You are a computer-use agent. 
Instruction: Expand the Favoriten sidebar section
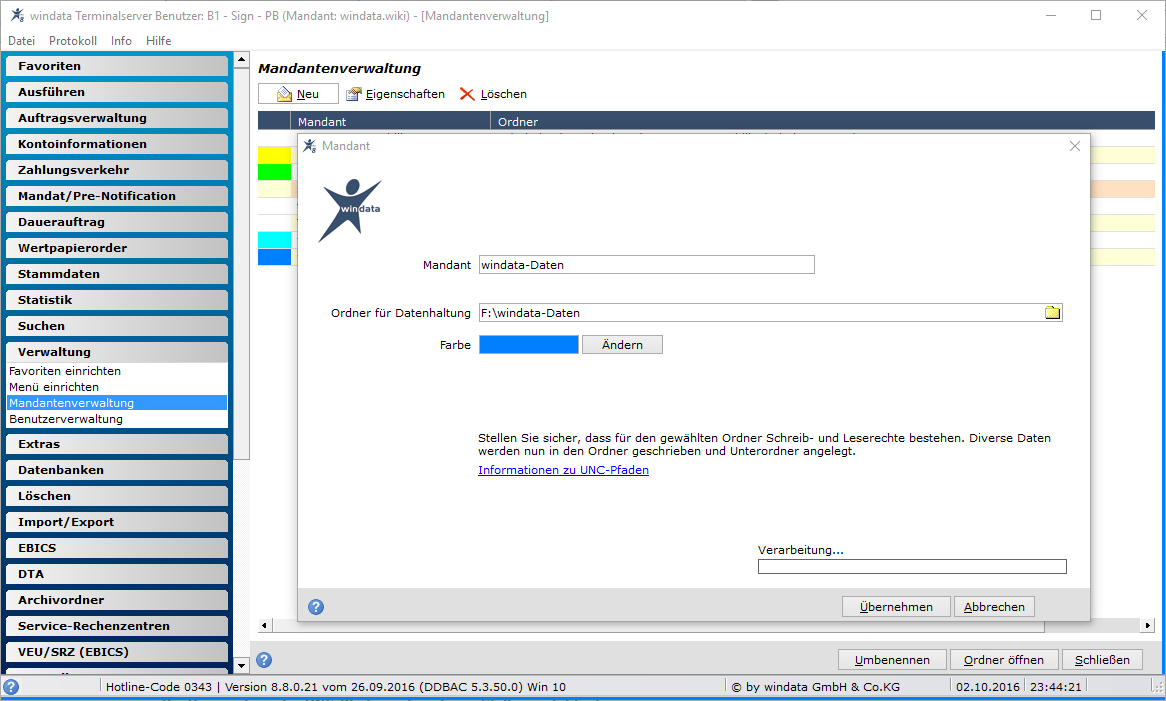pyautogui.click(x=117, y=66)
